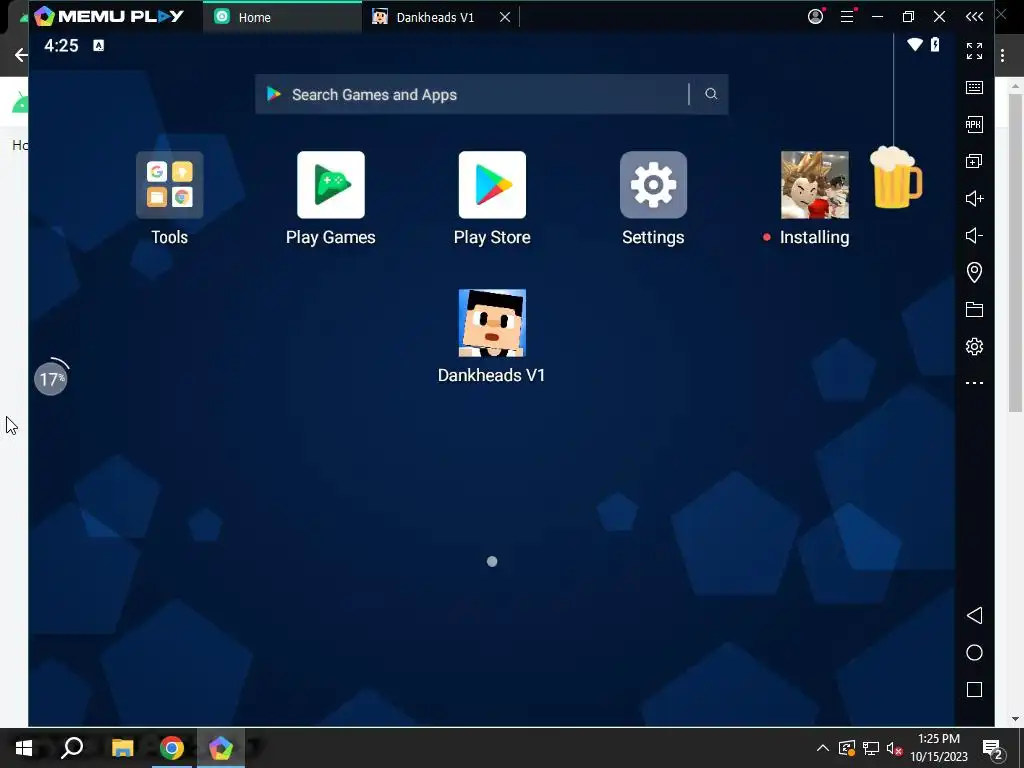The image size is (1024, 768).
Task: Show hidden system tray icons
Action: tap(823, 748)
